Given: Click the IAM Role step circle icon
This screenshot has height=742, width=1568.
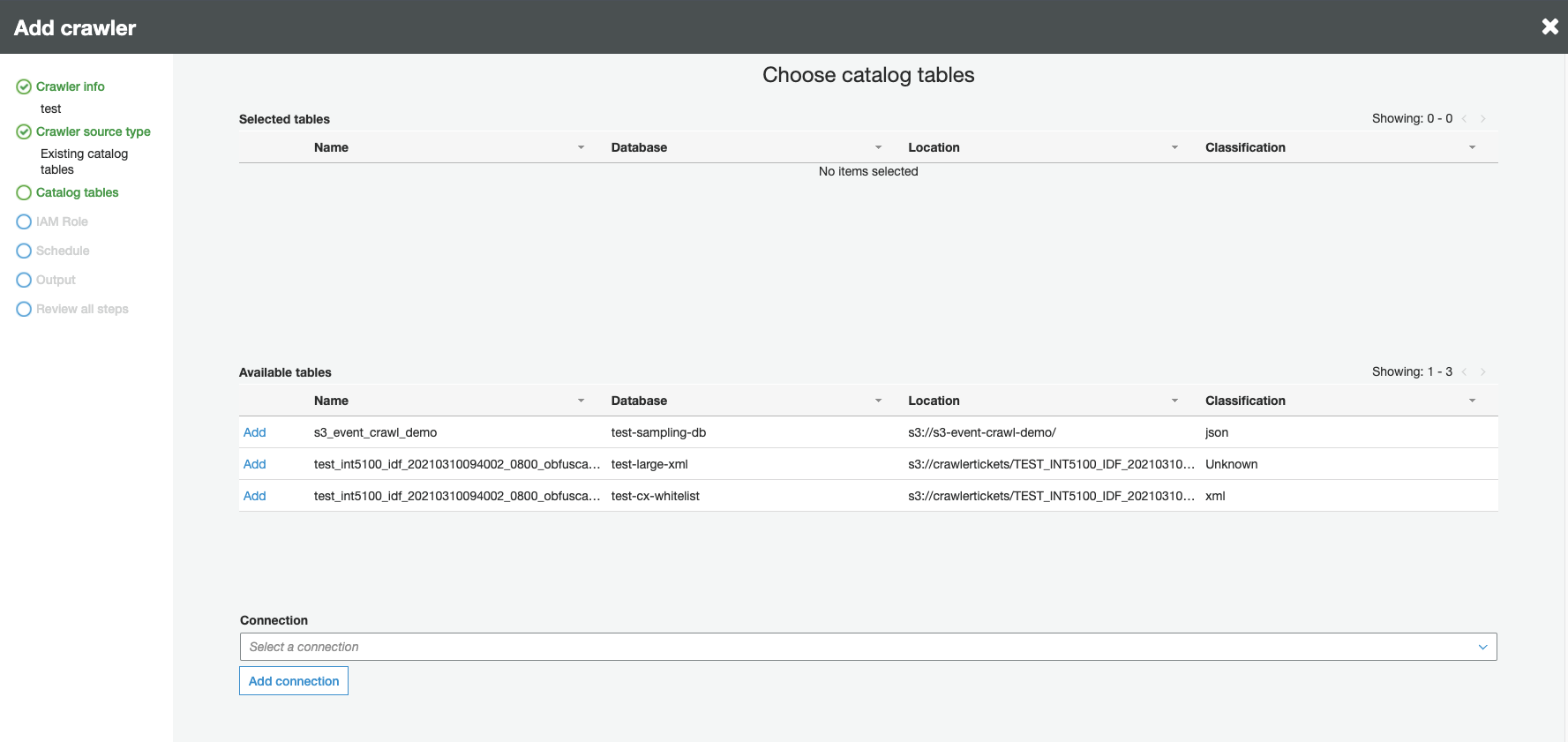Looking at the screenshot, I should click(x=24, y=221).
